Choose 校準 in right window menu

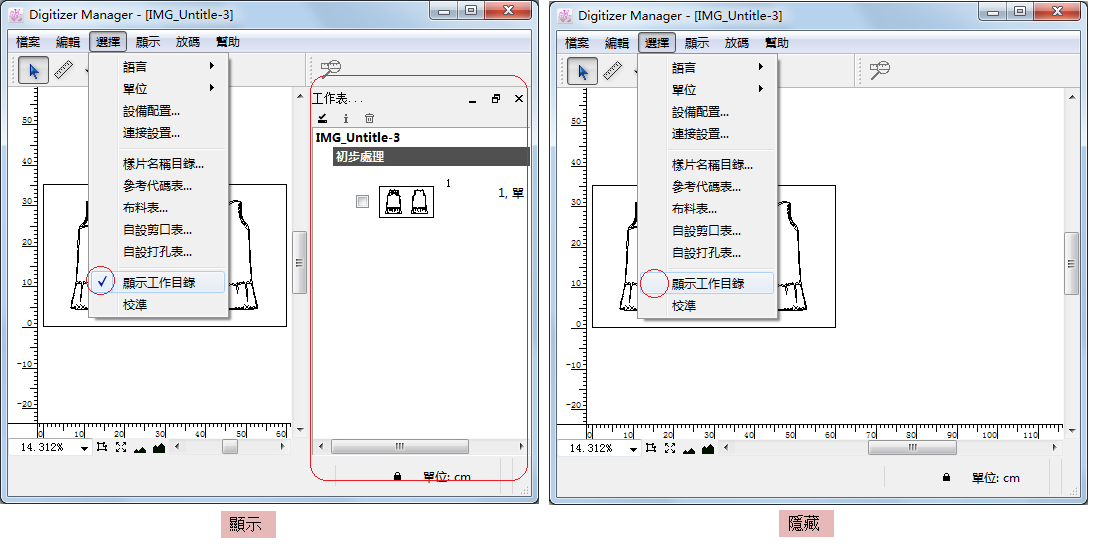[x=684, y=305]
